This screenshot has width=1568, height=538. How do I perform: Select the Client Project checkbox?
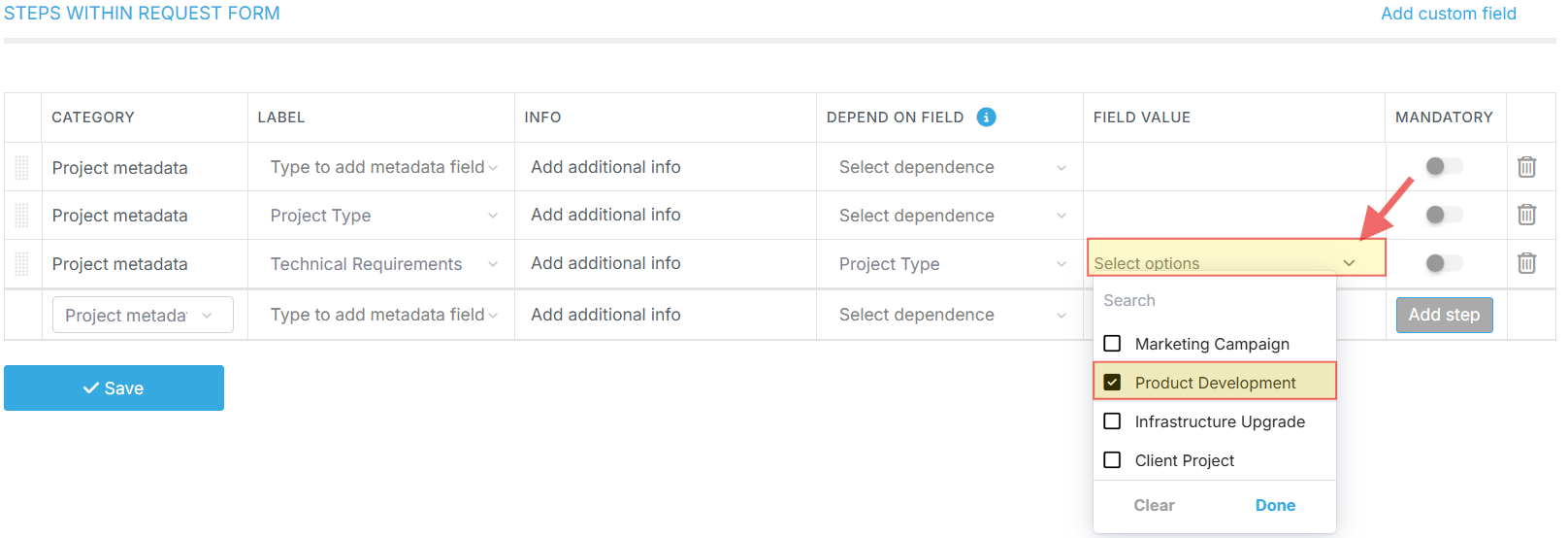pyautogui.click(x=1113, y=460)
